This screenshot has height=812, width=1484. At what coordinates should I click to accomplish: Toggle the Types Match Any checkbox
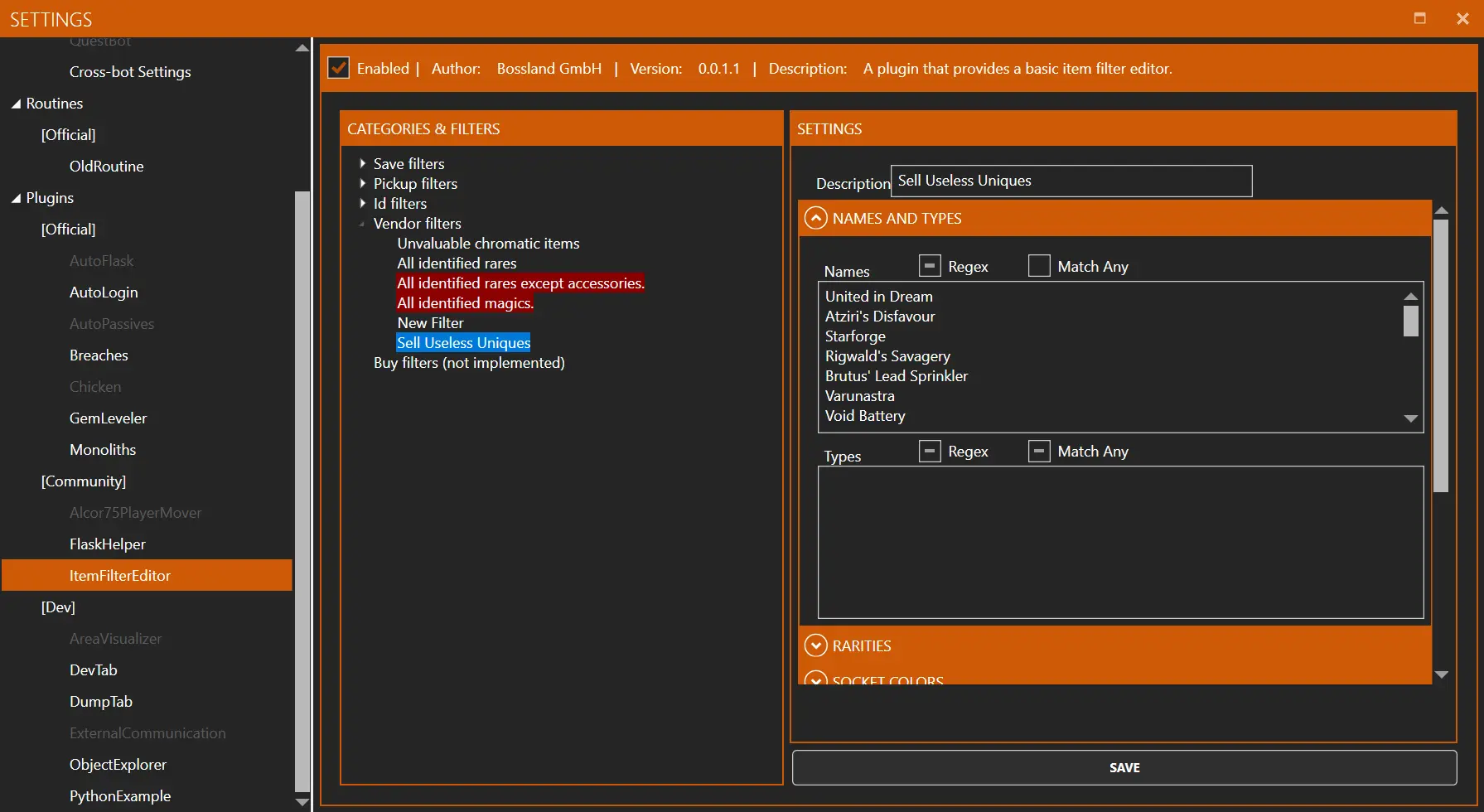pyautogui.click(x=1039, y=451)
